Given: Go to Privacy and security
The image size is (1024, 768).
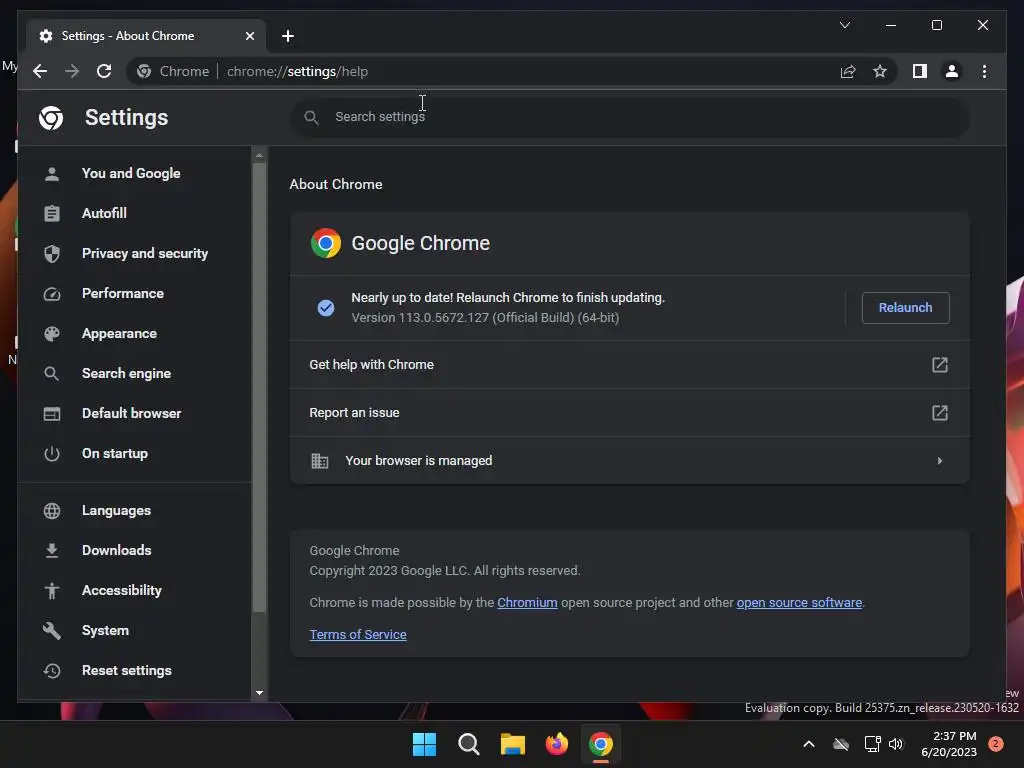Looking at the screenshot, I should (x=145, y=253).
